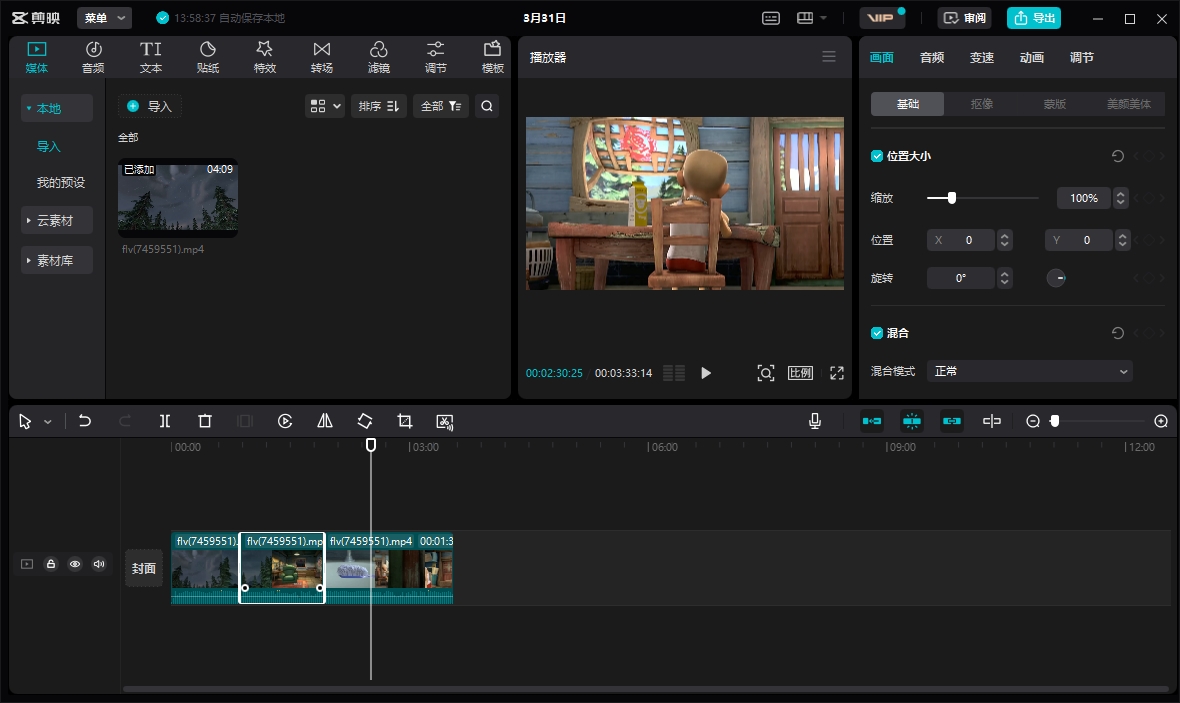
Task: Click the record voiceover microphone icon
Action: [x=814, y=421]
